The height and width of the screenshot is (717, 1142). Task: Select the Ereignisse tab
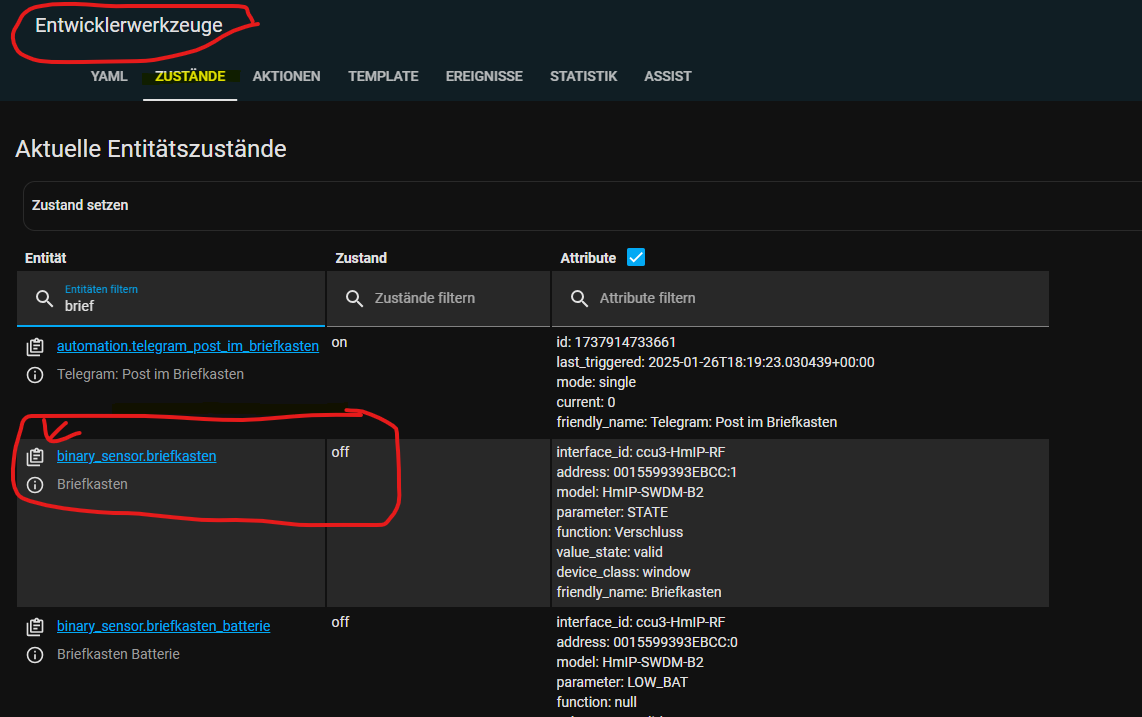484,77
